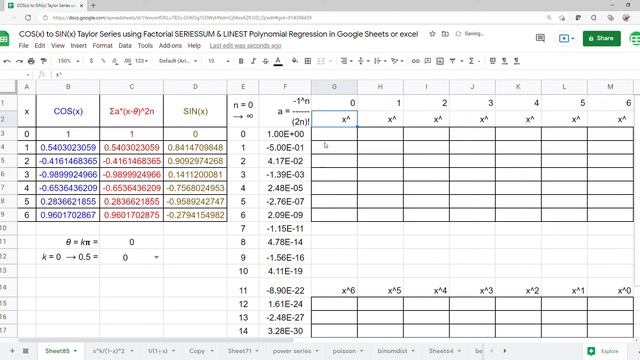Open the Edit menu

click(40, 45)
